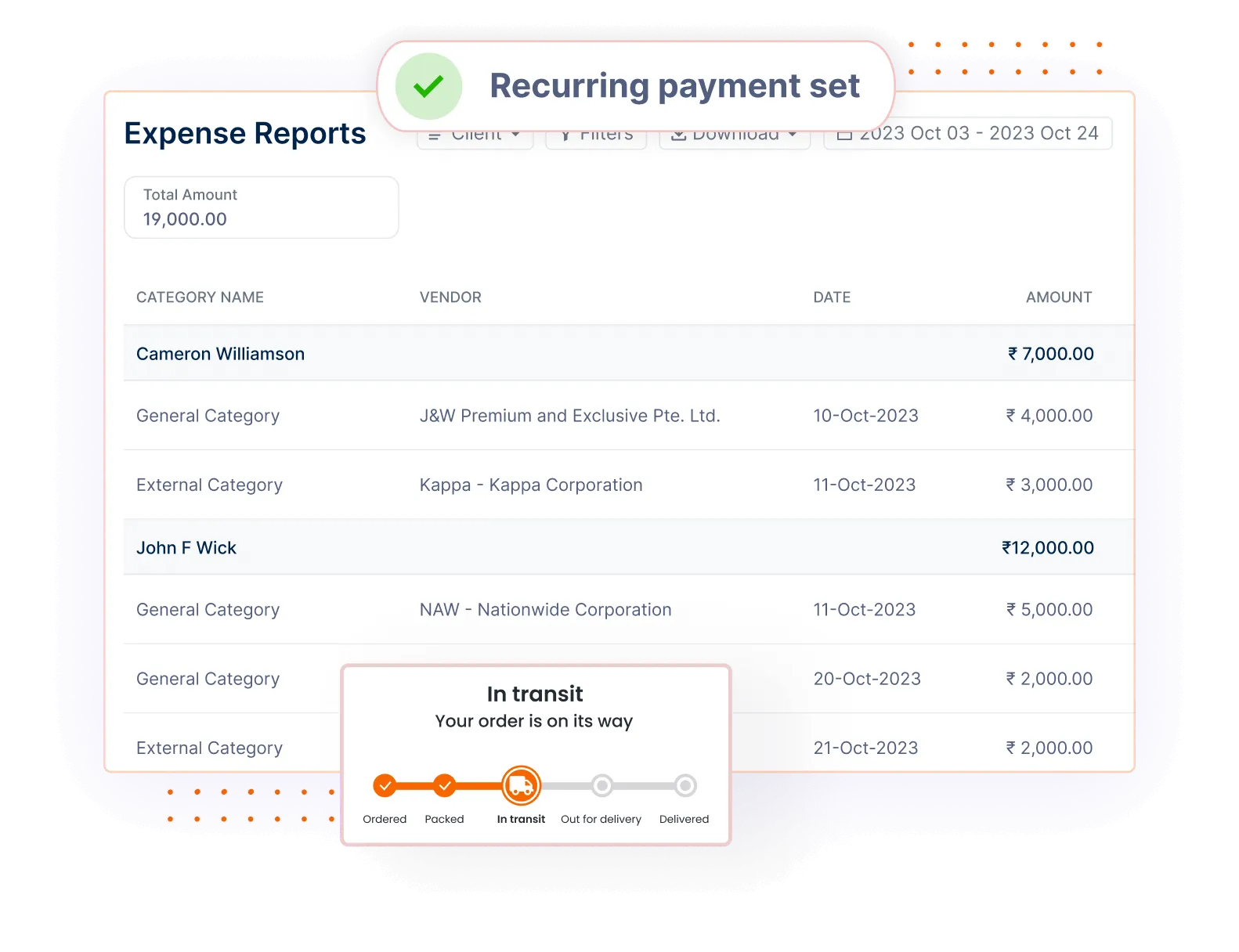Click the Total Amount 19,000.00 box
This screenshot has height=952, width=1239.
click(x=262, y=207)
